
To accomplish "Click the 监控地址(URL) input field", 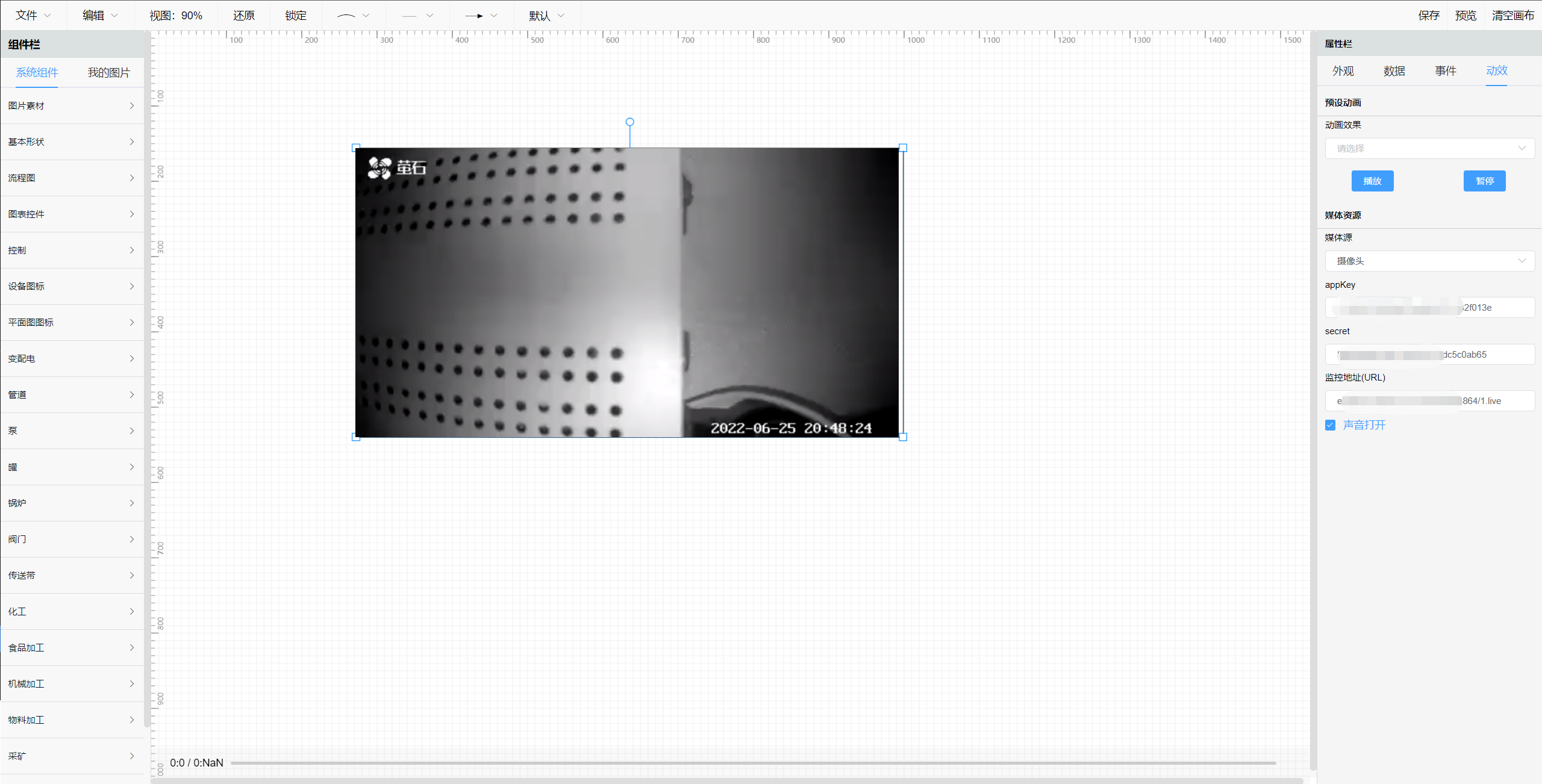I will [x=1429, y=401].
